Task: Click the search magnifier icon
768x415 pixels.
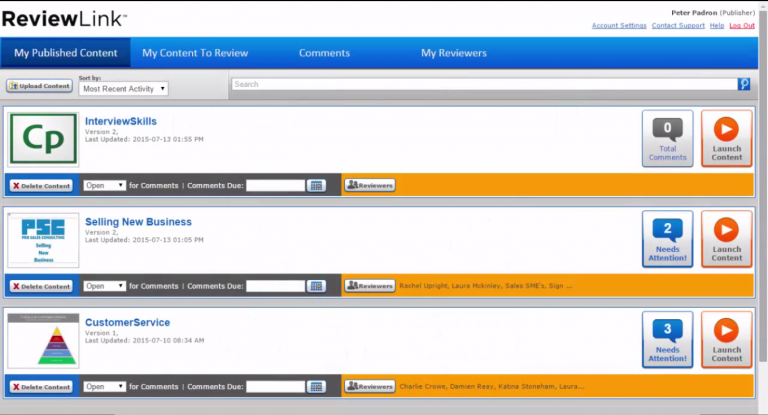Action: tap(744, 85)
